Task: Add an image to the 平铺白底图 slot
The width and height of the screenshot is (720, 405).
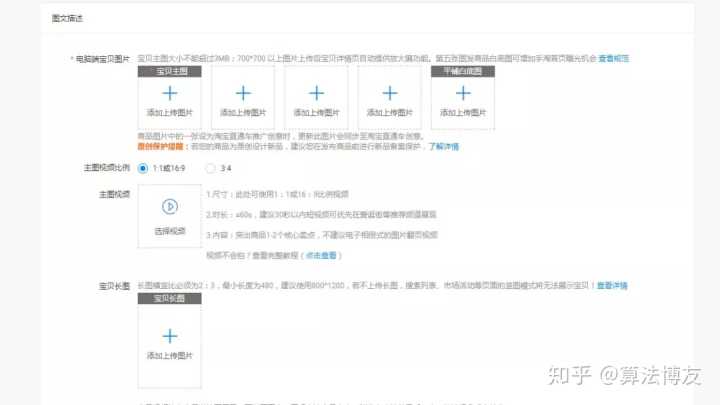Action: point(463,97)
